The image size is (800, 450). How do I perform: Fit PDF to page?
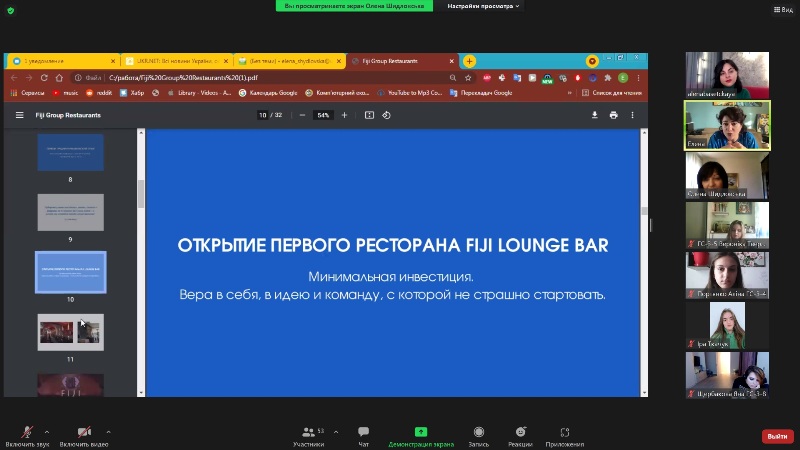[x=369, y=115]
